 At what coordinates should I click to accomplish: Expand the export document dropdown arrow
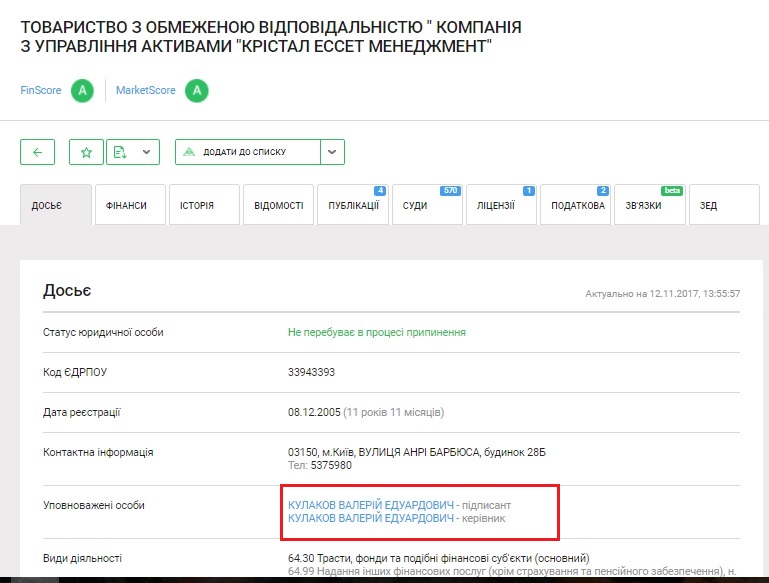pos(146,152)
